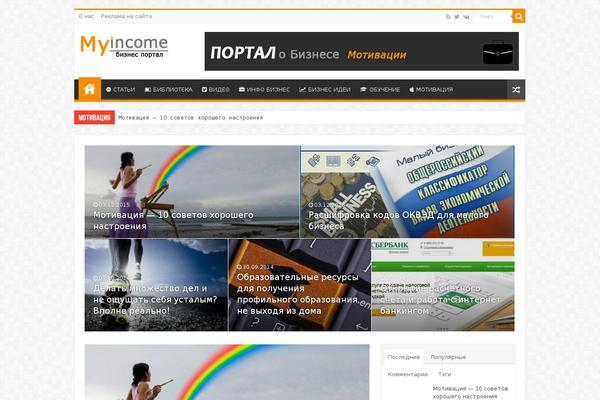Open the RSS feed icon
Screen dimensions: 600x400
point(448,17)
